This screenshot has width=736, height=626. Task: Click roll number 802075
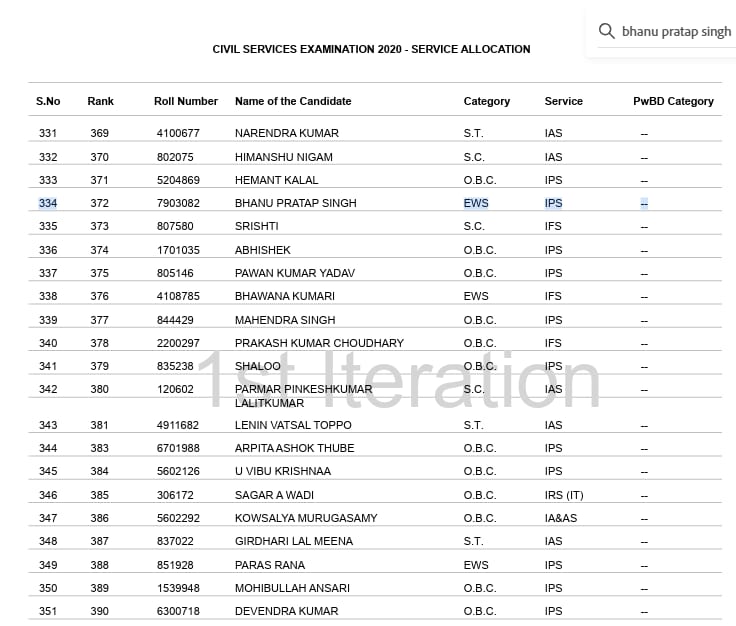coord(175,157)
